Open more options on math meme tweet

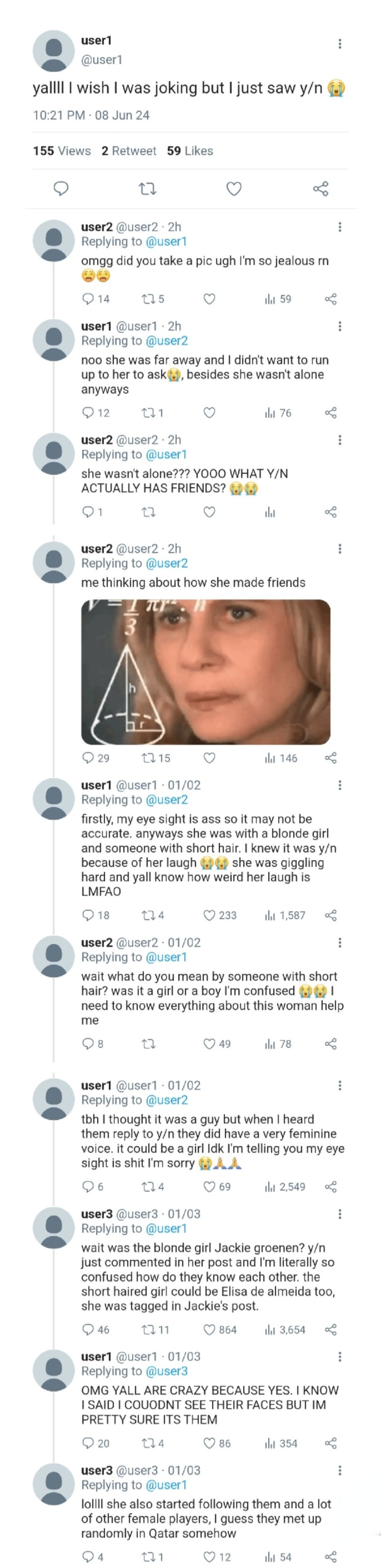pos(340,548)
